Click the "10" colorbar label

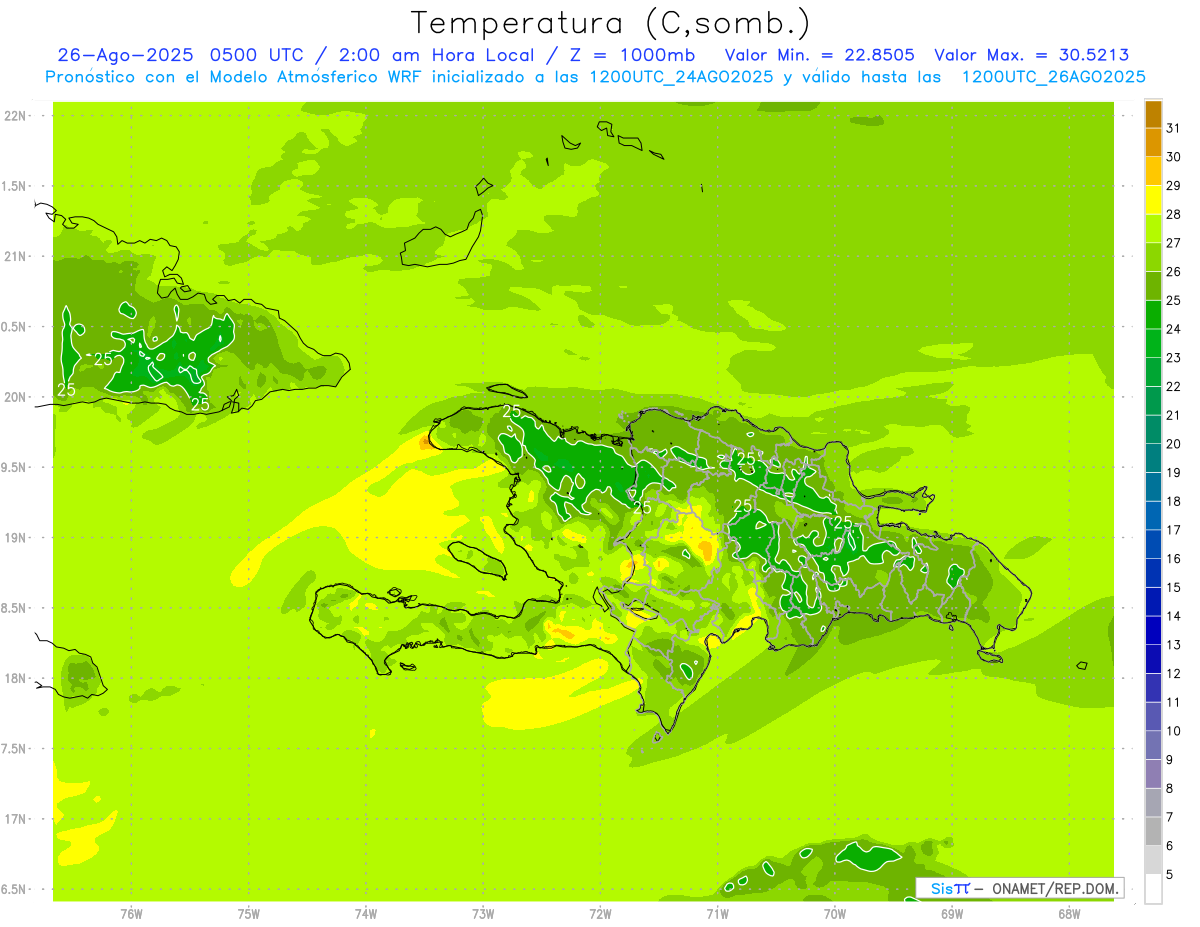pyautogui.click(x=1174, y=731)
